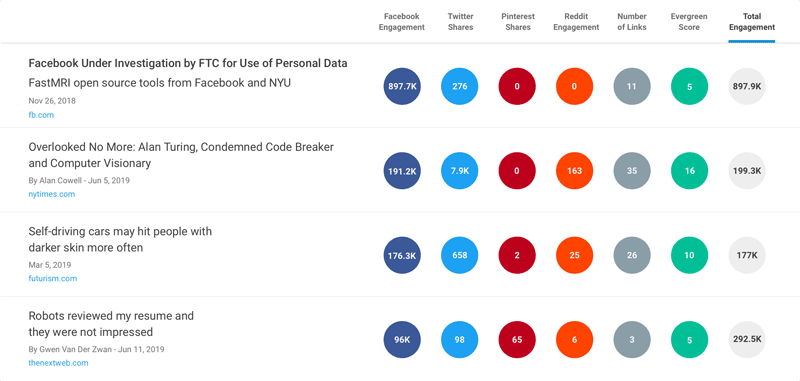Click the 897.7K Facebook engagement circle
Screen dimensions: 800x381
(402, 86)
